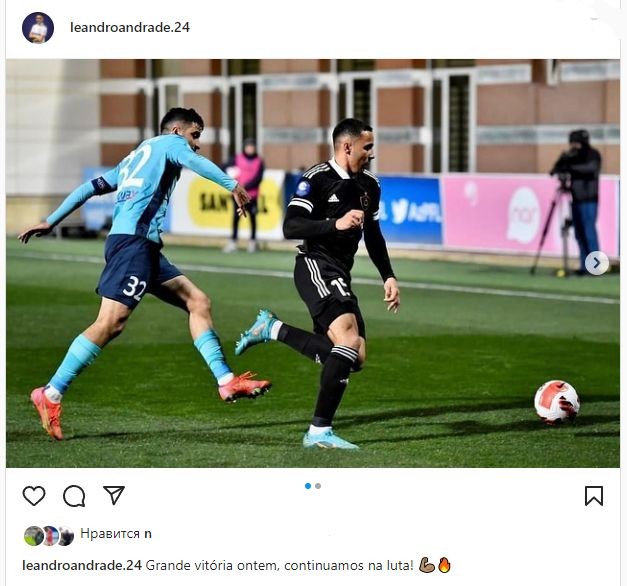627x586 pixels.
Task: Click the main match photo
Action: point(313,263)
